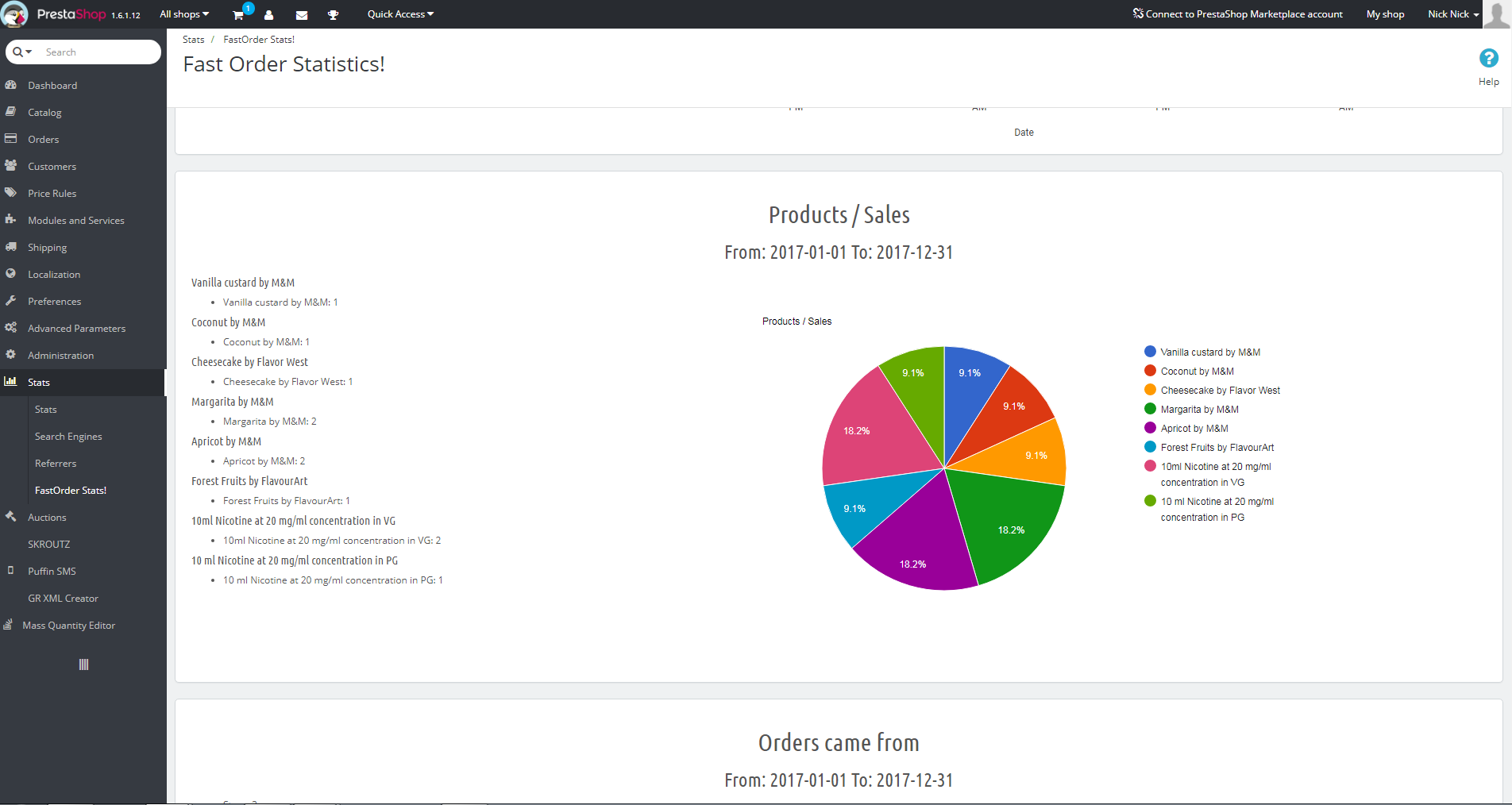1512x805 pixels.
Task: Go to Catalog in sidebar
Action: pos(44,113)
